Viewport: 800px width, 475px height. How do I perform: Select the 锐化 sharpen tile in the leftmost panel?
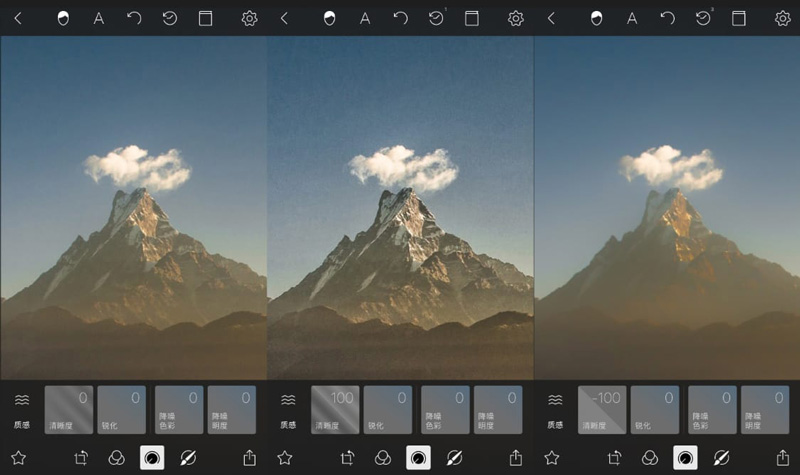(x=122, y=410)
